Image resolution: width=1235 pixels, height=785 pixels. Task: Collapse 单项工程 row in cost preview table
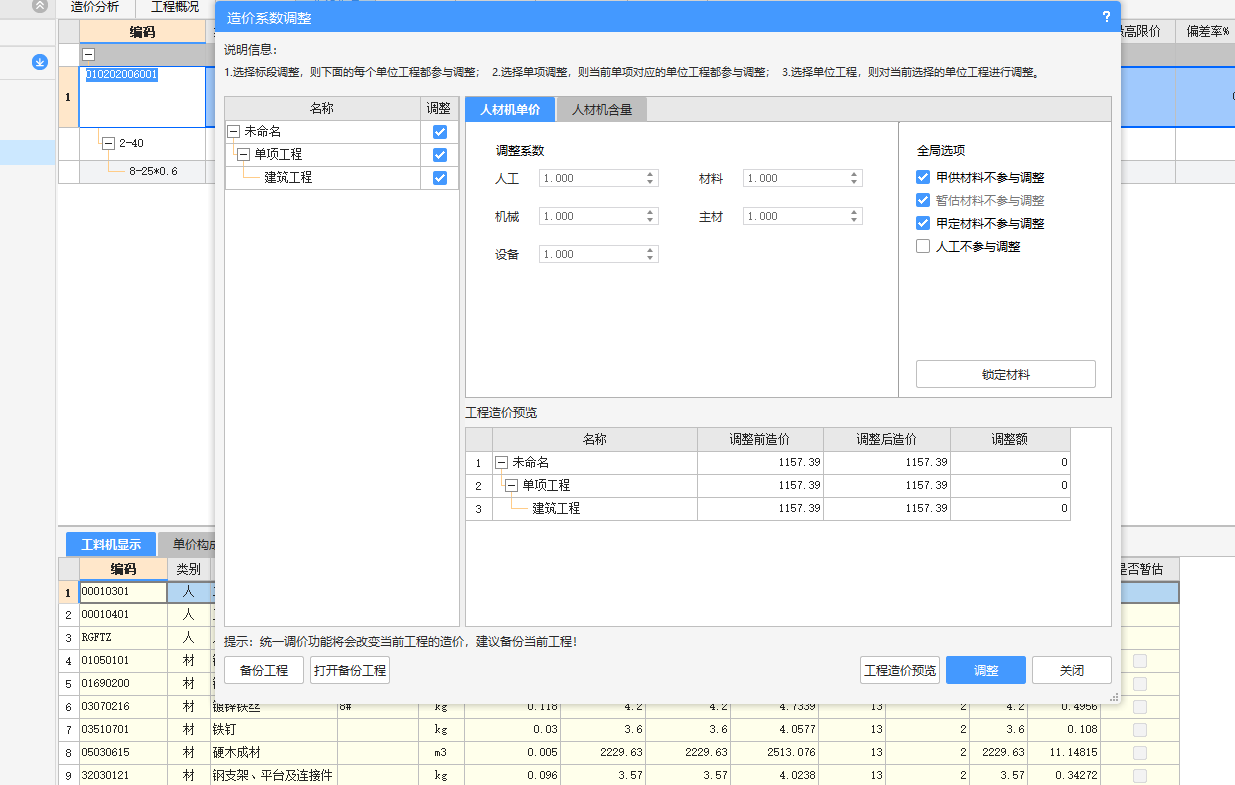(511, 485)
